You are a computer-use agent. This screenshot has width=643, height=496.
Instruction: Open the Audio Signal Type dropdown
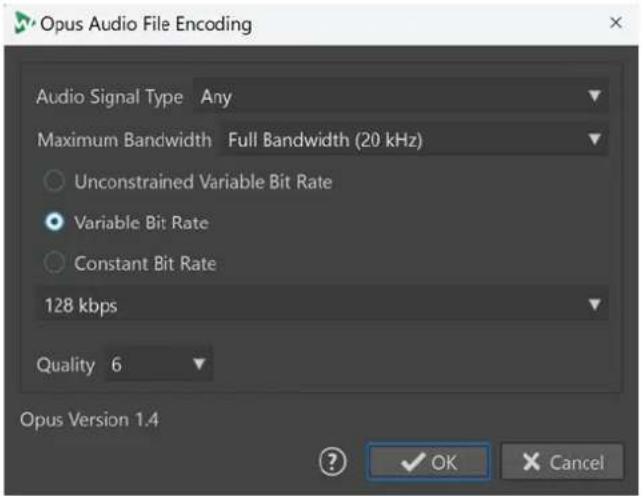[401, 97]
